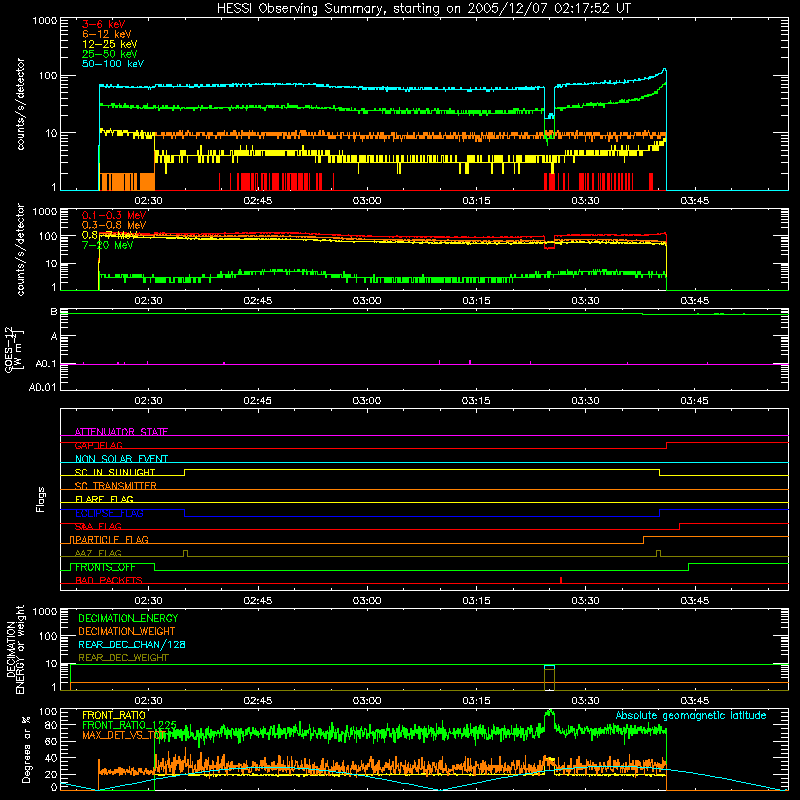
Task: Select the orange 6-12 keV legend label
Action: [x=107, y=34]
